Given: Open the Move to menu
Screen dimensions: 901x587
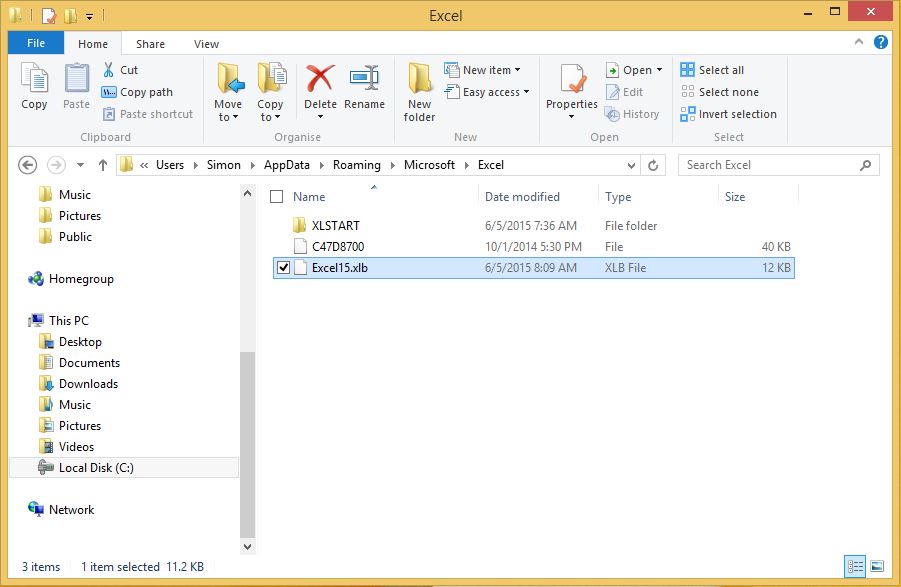Looking at the screenshot, I should click(228, 92).
